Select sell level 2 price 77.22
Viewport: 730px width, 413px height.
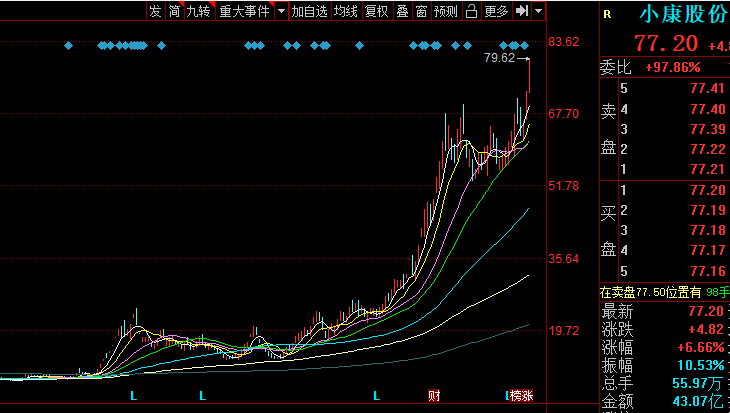708,149
